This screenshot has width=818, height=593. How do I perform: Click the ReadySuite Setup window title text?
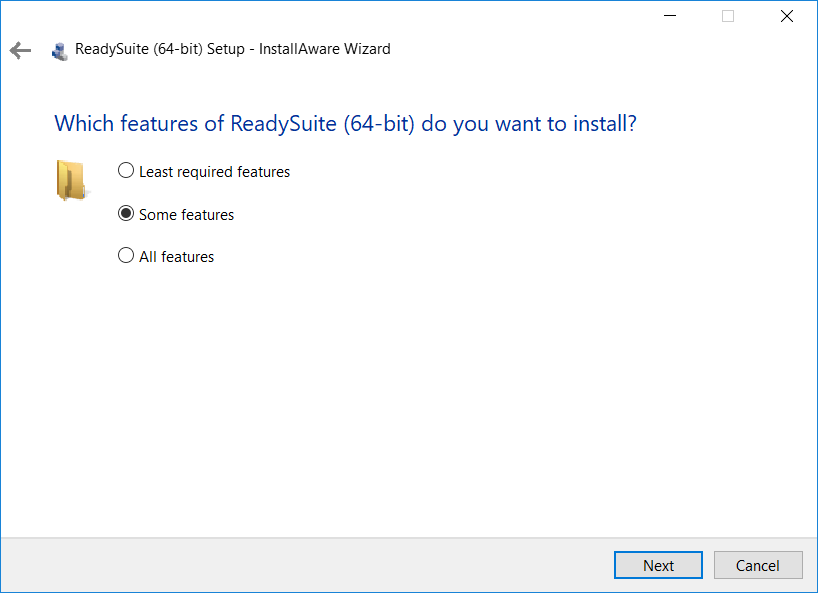(x=233, y=49)
